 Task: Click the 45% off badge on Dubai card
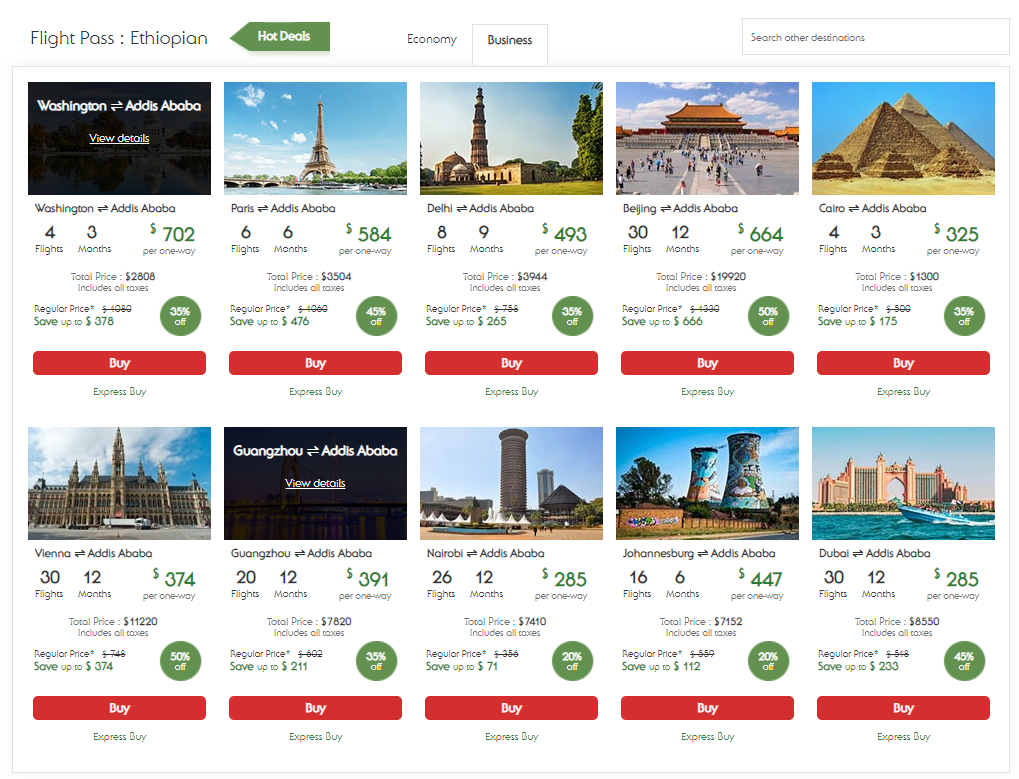click(x=964, y=661)
